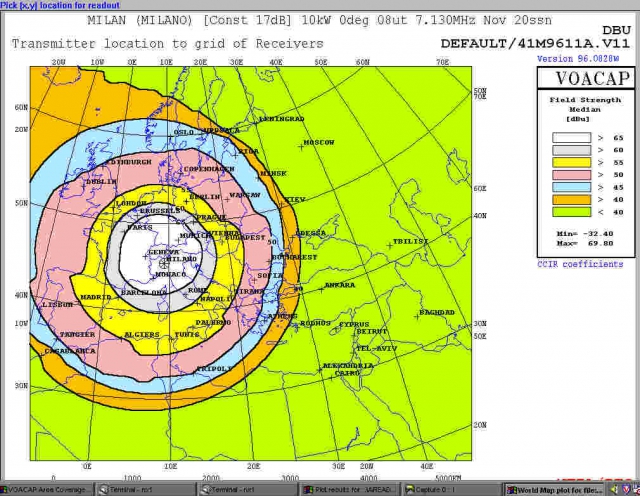The width and height of the screenshot is (640, 496).
Task: Pick the BUCHAREST label on map
Action: tap(294, 257)
